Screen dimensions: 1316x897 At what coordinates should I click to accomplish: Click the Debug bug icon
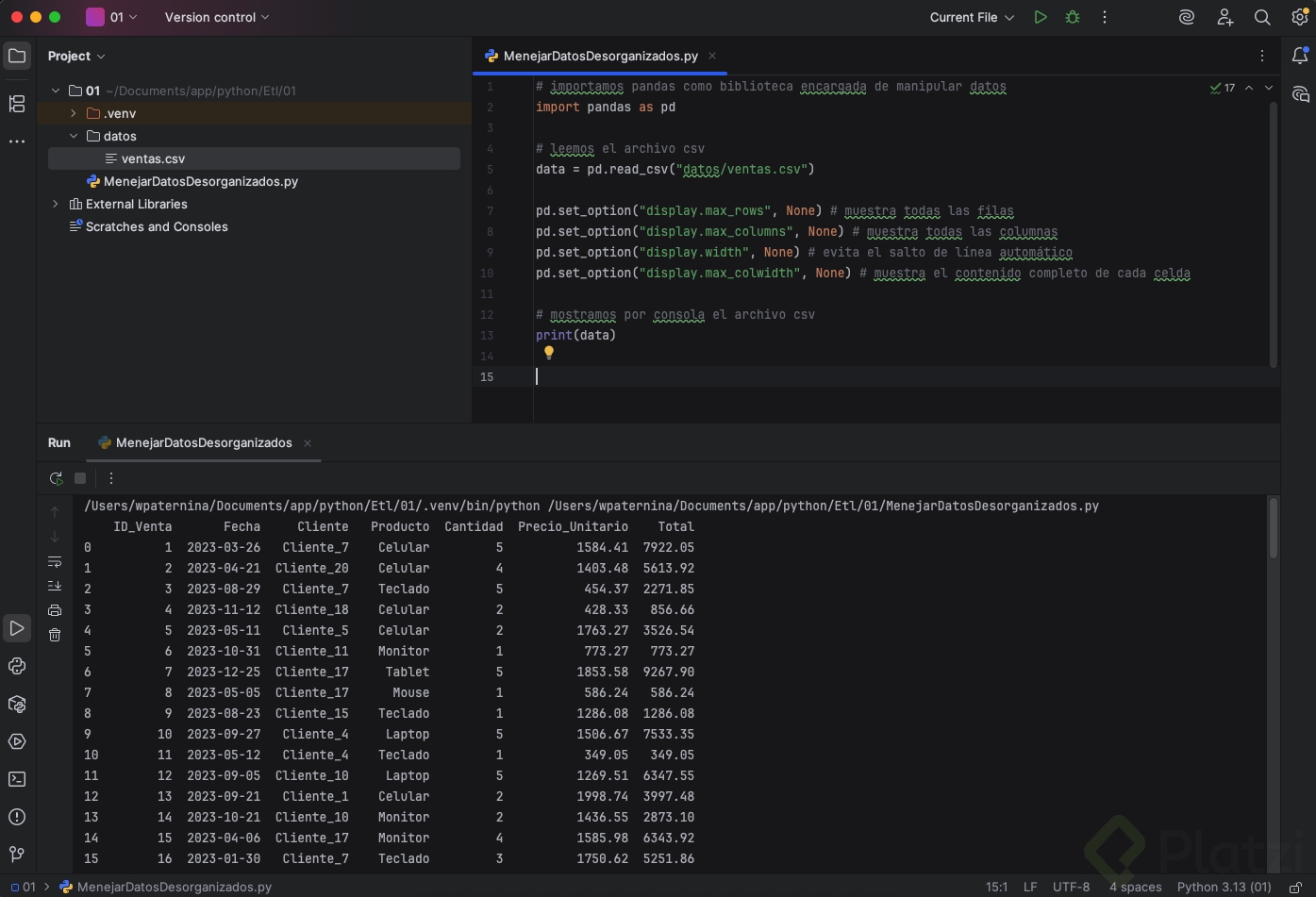click(1073, 17)
